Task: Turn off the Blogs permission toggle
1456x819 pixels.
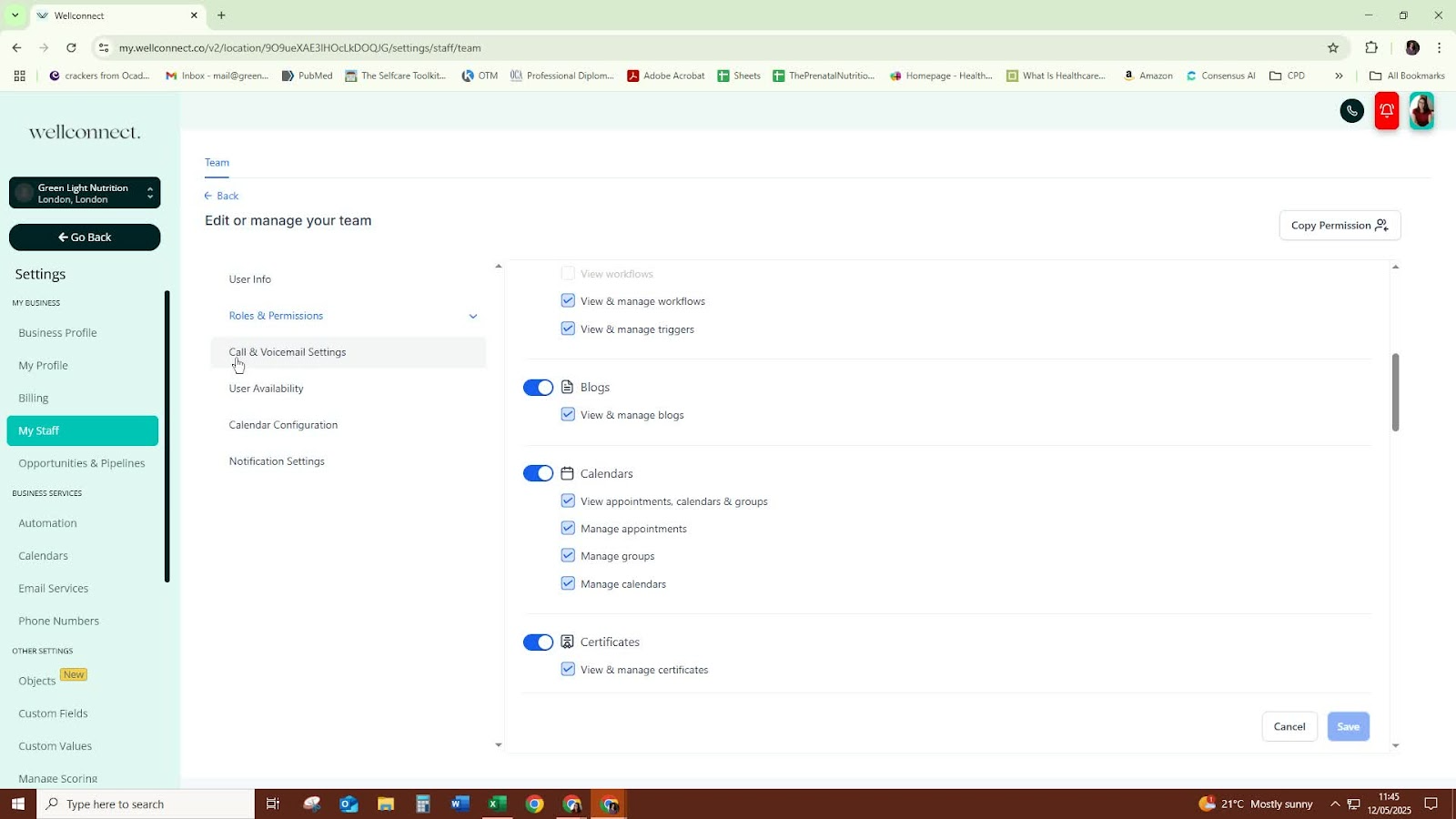Action: coord(538,388)
